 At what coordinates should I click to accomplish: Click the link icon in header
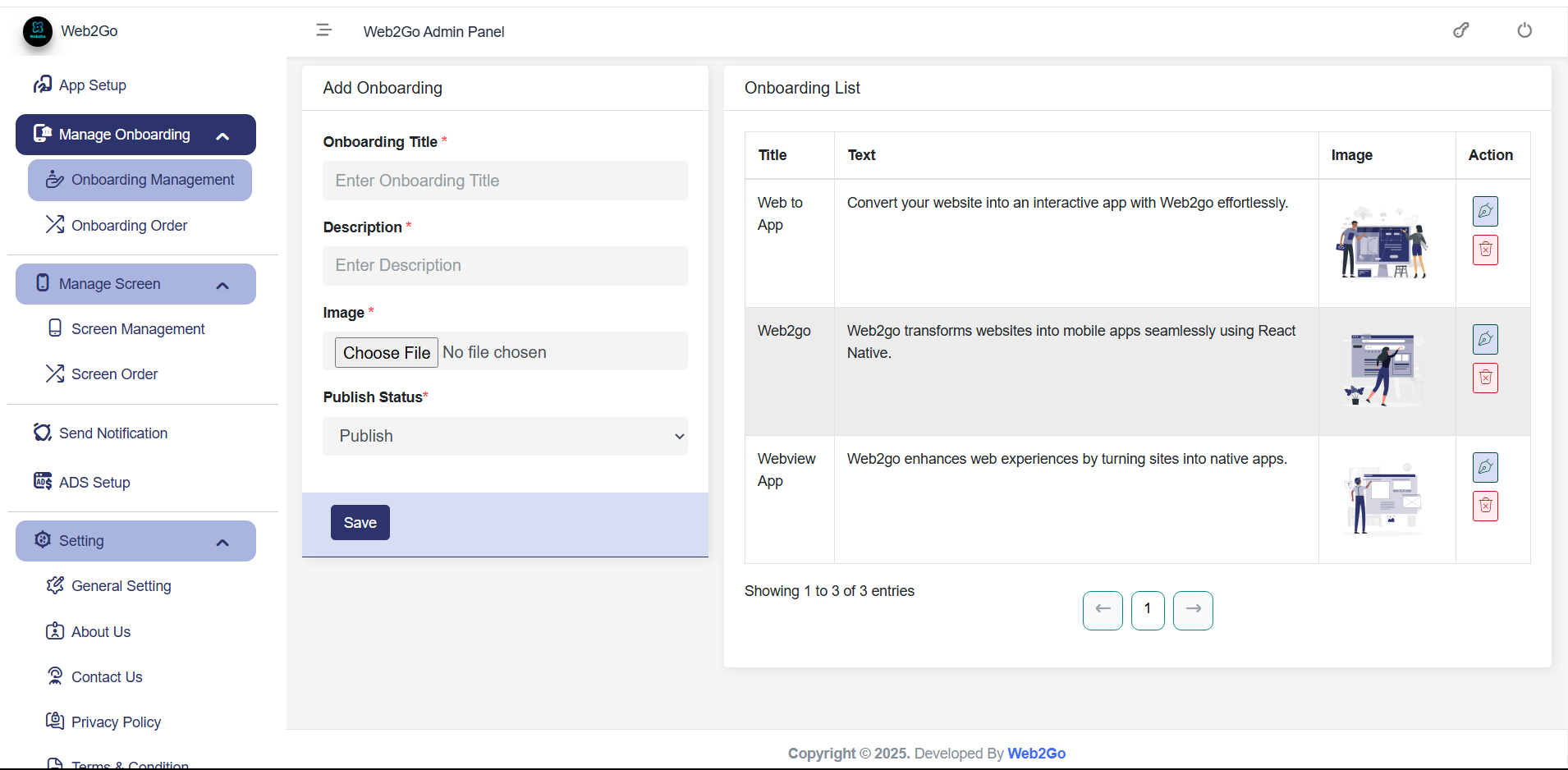(x=1461, y=30)
